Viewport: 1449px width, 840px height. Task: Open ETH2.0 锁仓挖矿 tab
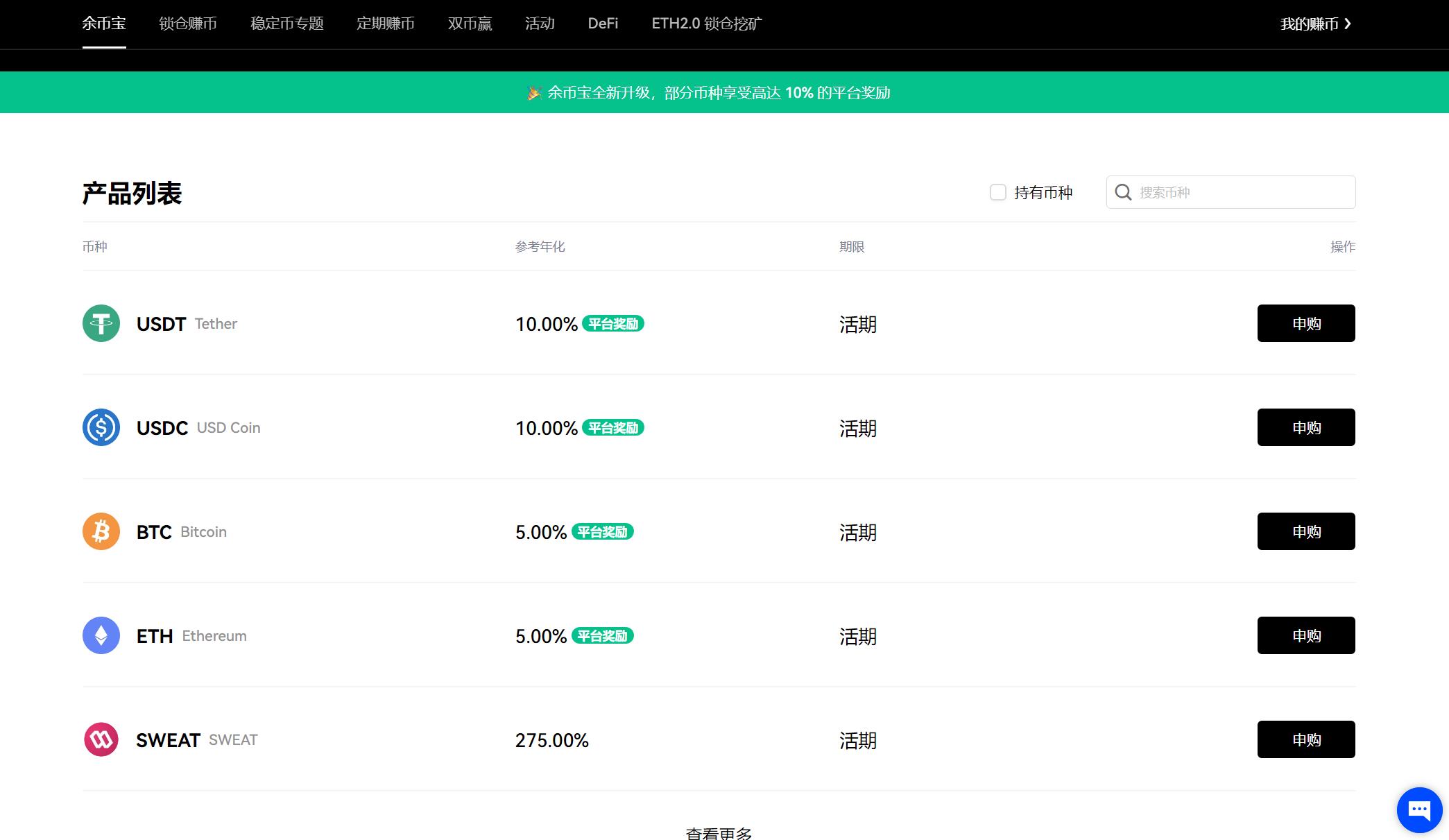tap(706, 24)
